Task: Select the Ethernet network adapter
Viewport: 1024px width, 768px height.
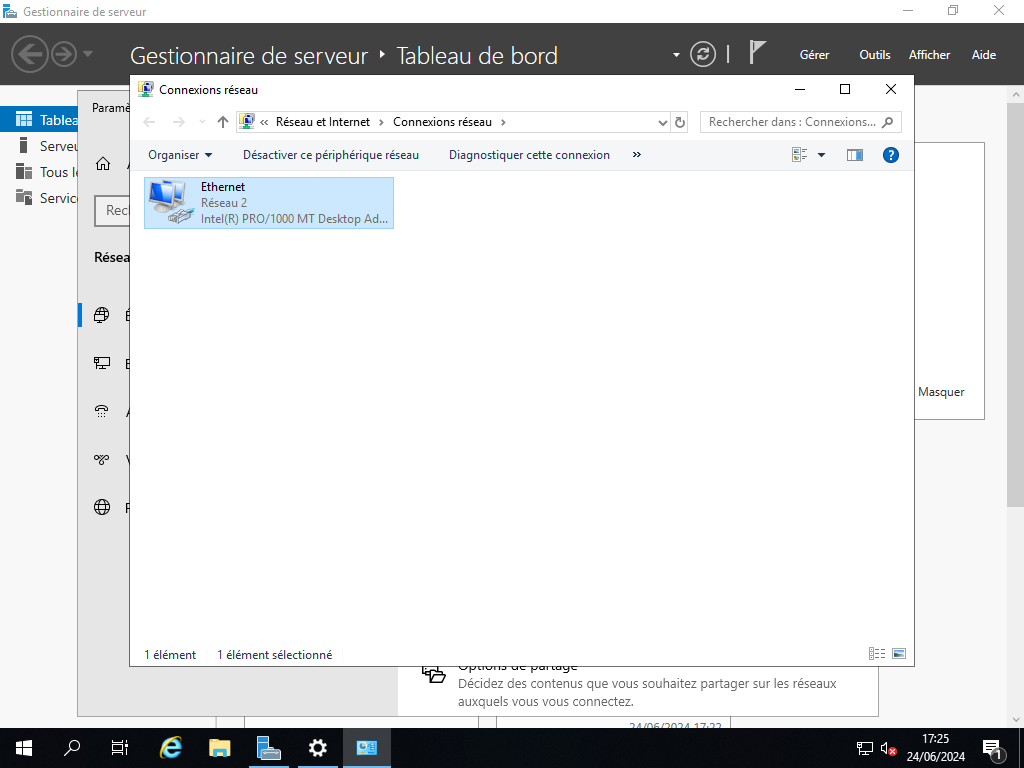Action: pyautogui.click(x=269, y=203)
